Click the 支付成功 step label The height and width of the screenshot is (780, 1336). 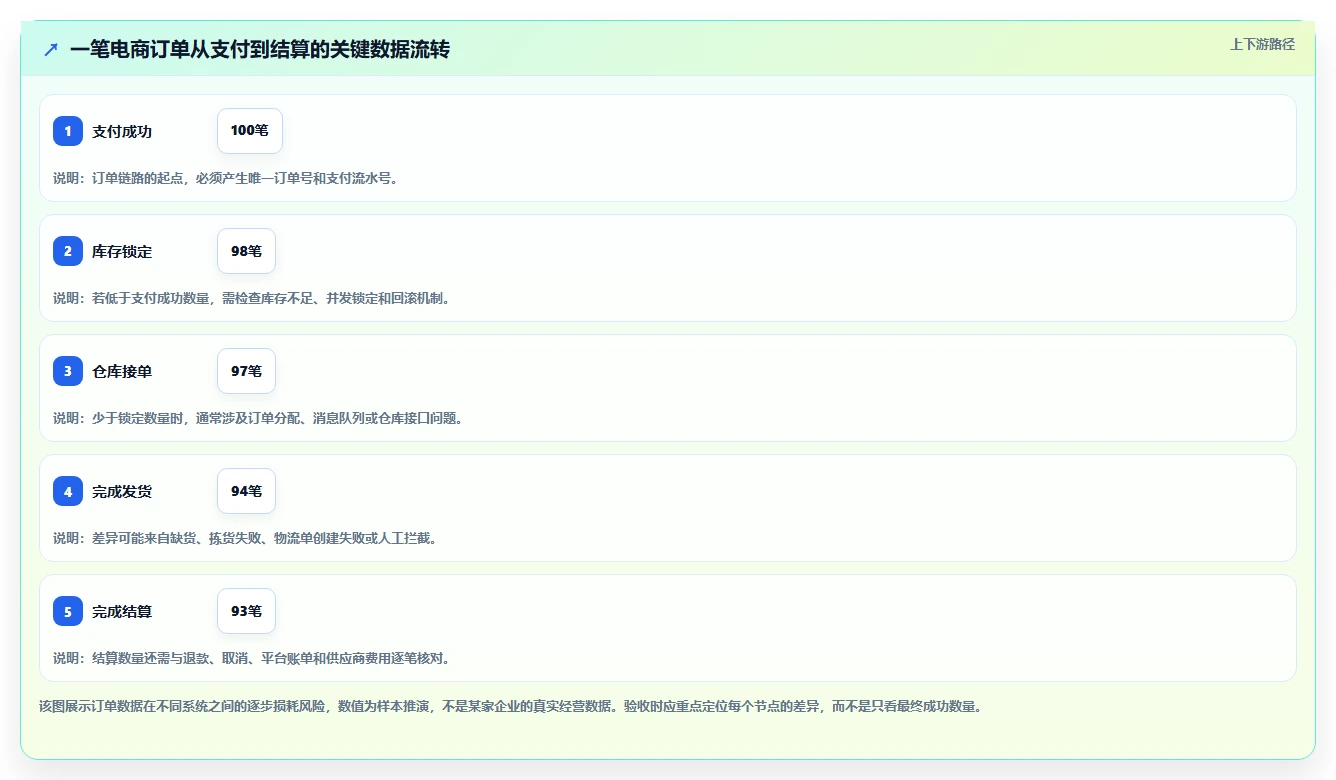[122, 131]
